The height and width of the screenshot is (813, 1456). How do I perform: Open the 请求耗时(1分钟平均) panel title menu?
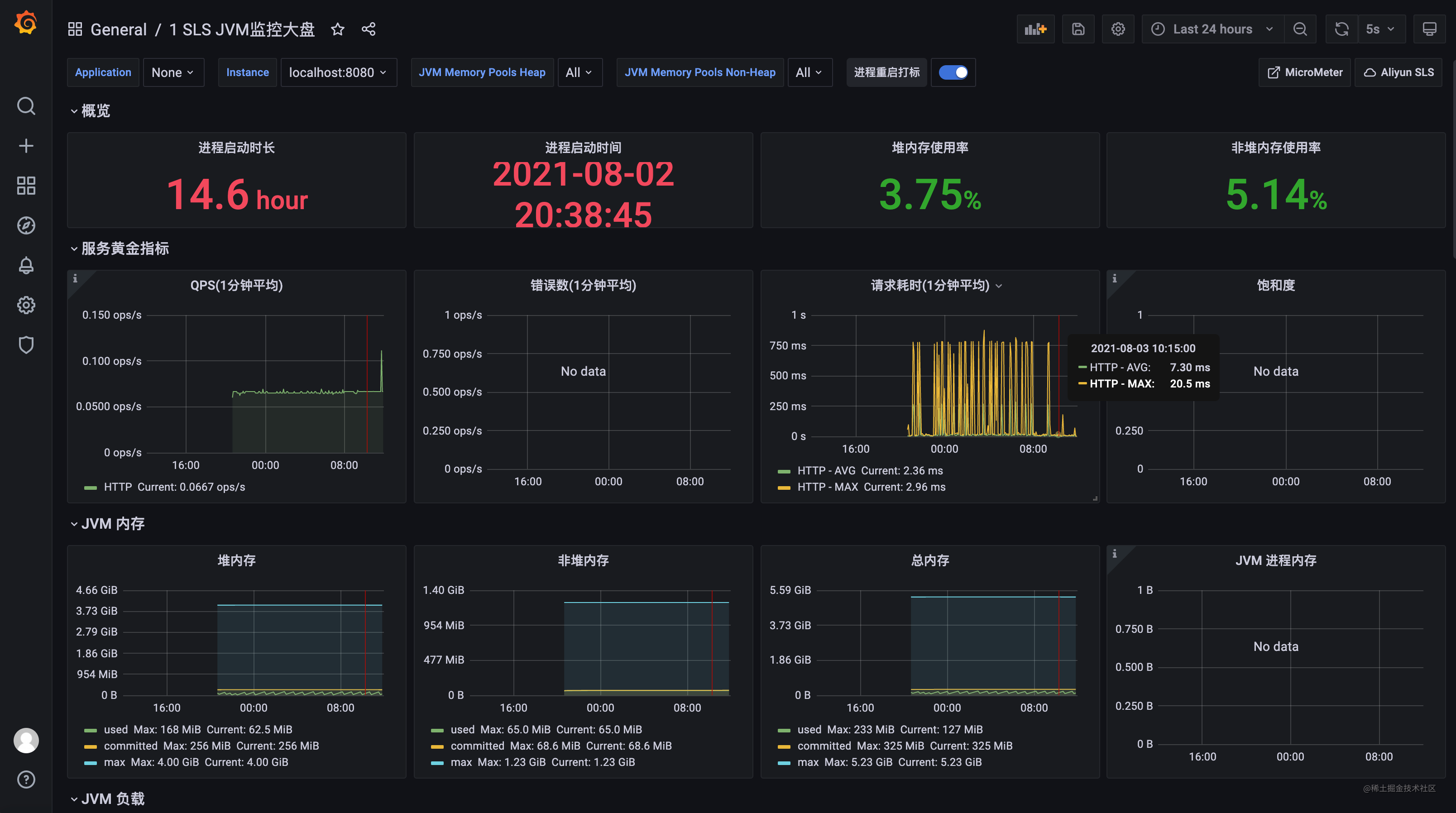click(930, 285)
